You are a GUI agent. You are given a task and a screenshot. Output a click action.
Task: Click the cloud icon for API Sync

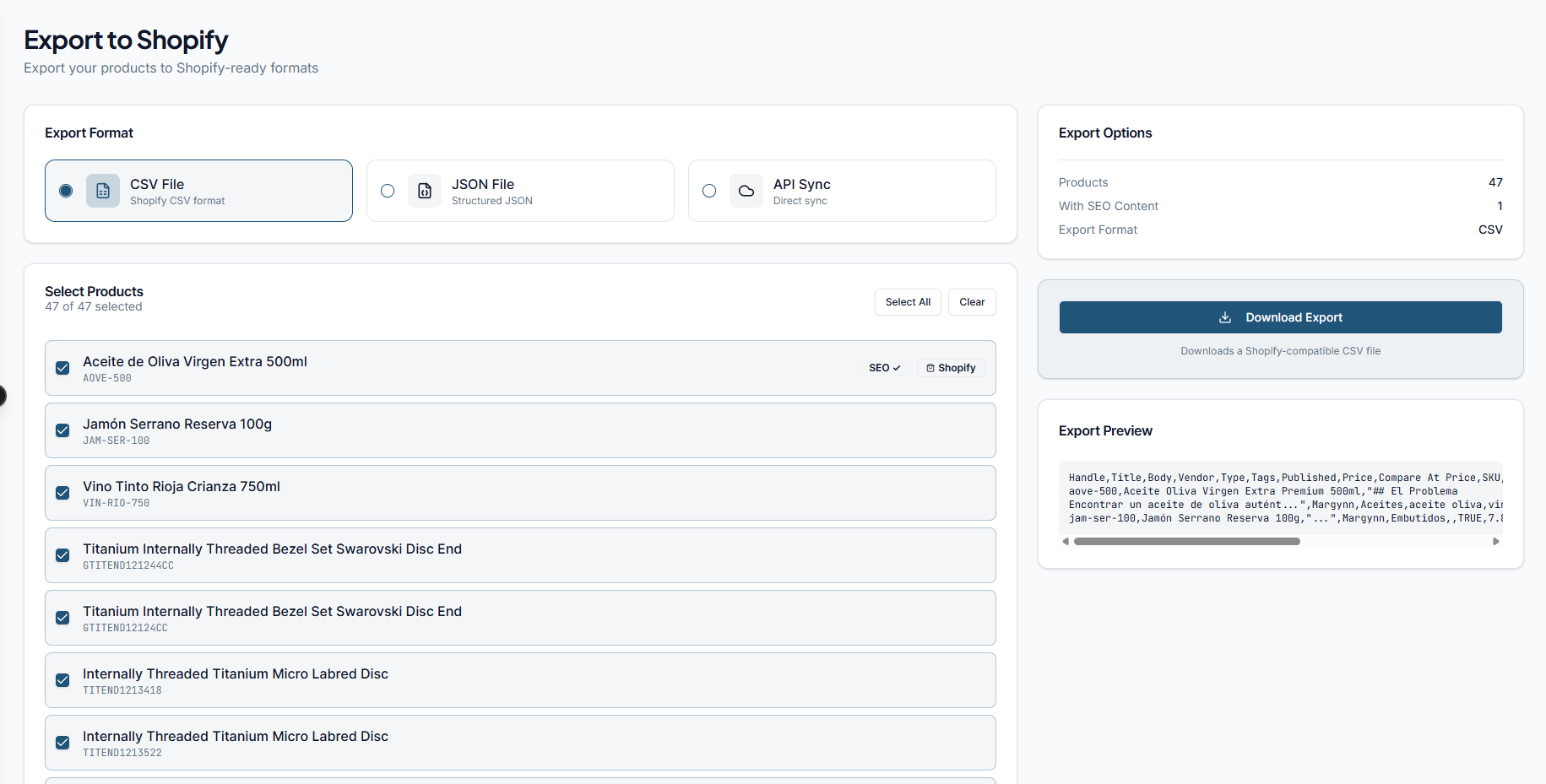point(746,191)
